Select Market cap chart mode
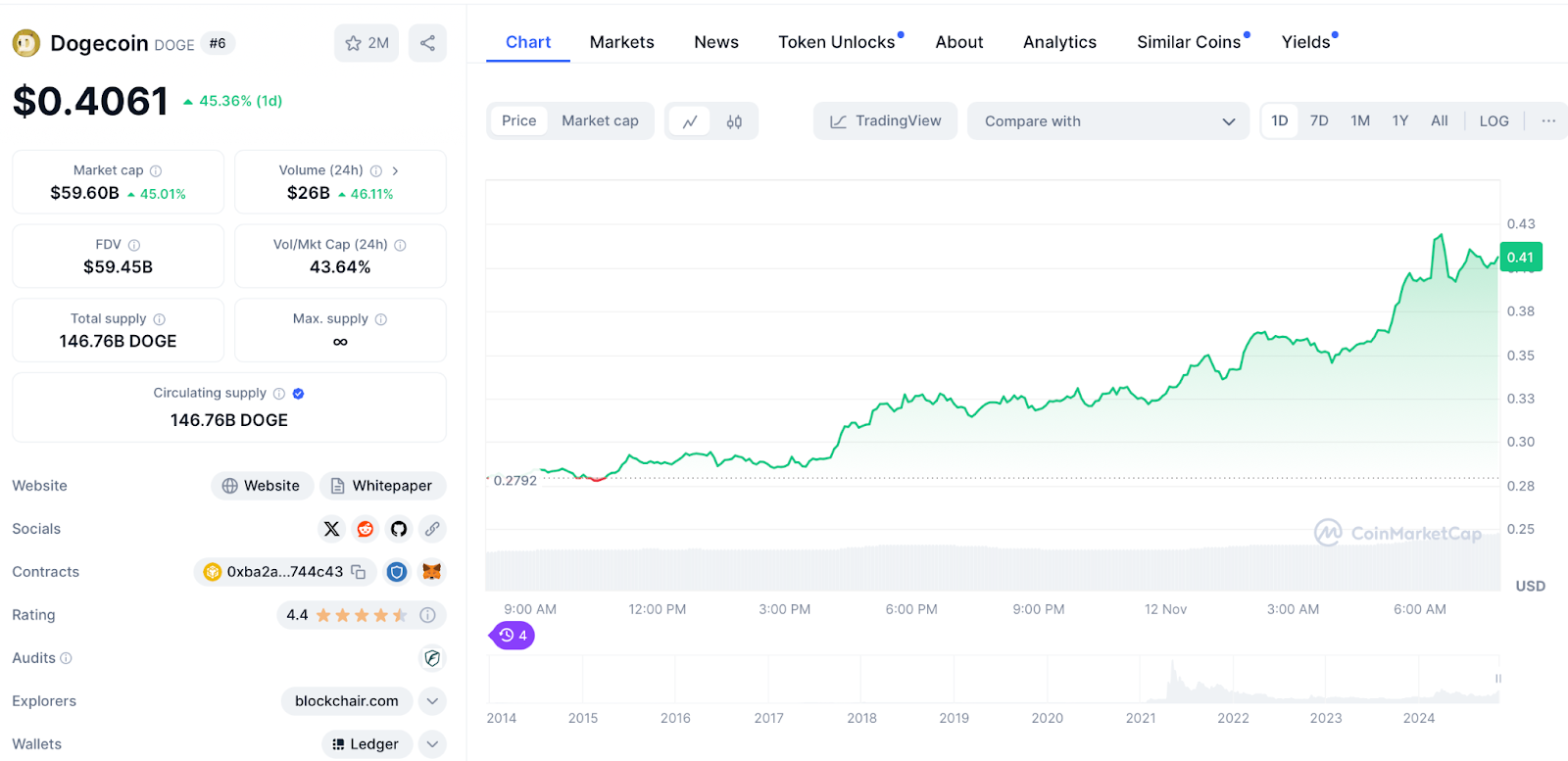1568x761 pixels. click(x=600, y=120)
